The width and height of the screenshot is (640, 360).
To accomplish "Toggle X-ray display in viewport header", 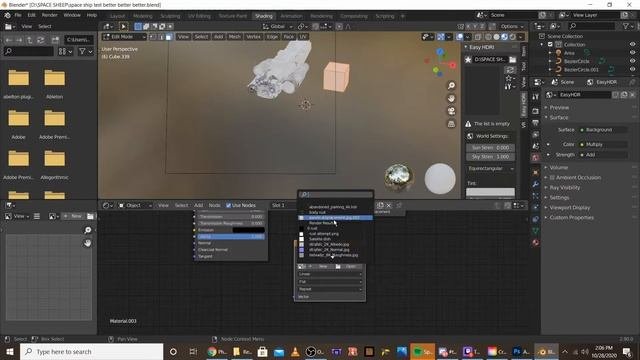I will (477, 37).
